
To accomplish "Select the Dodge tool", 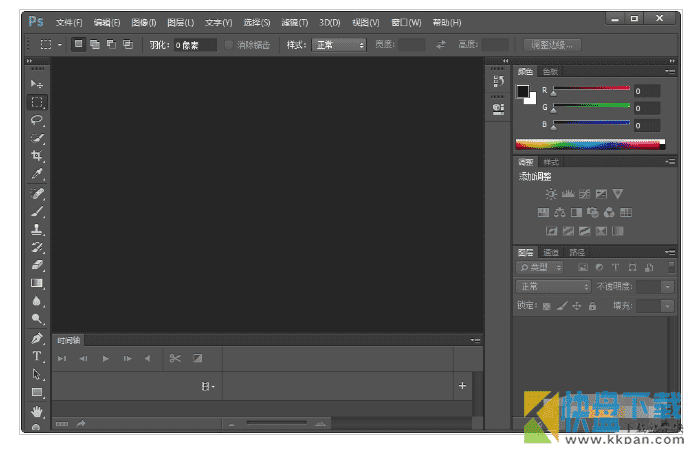I will 37,319.
